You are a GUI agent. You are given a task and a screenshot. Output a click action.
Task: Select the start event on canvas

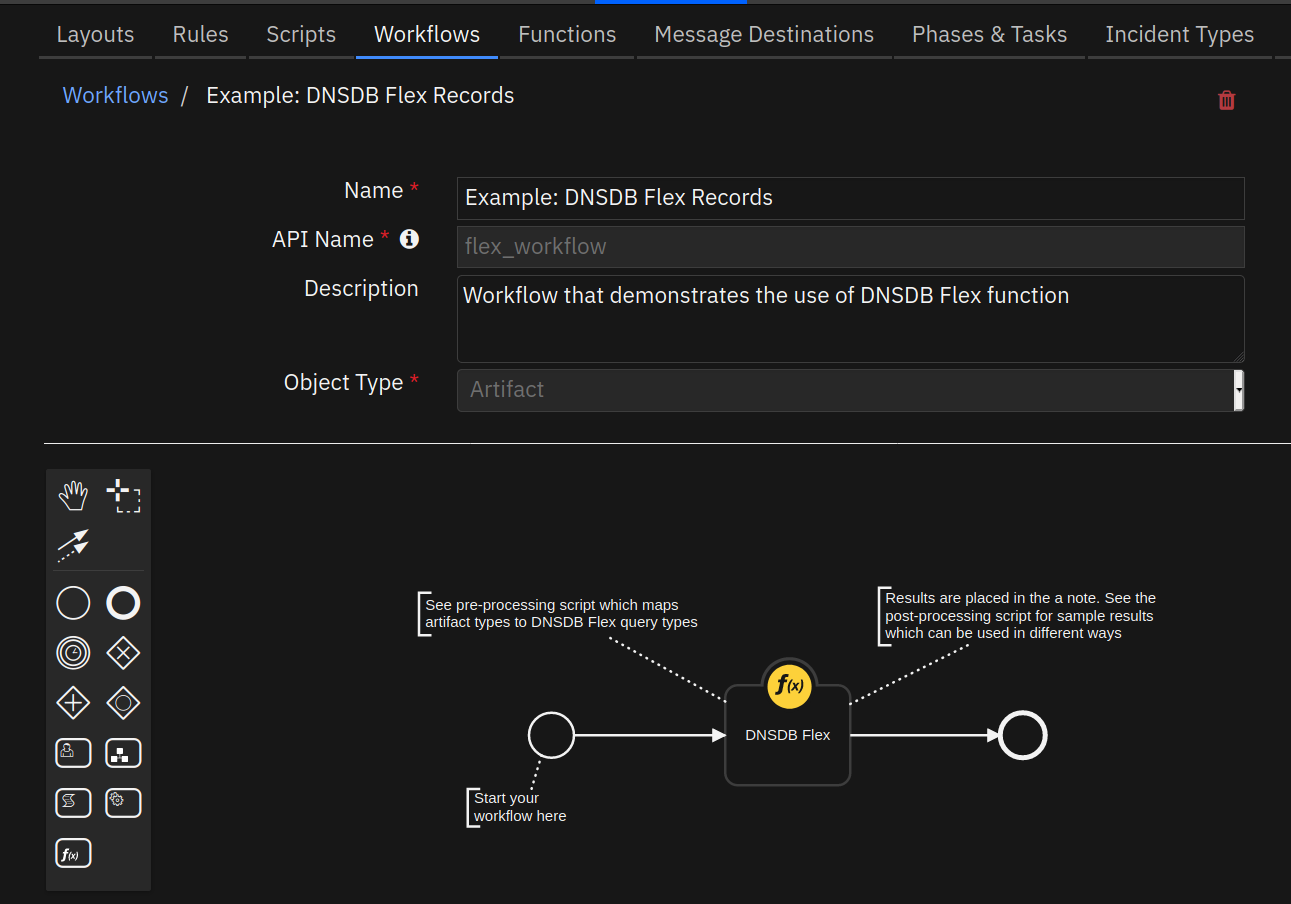click(551, 735)
